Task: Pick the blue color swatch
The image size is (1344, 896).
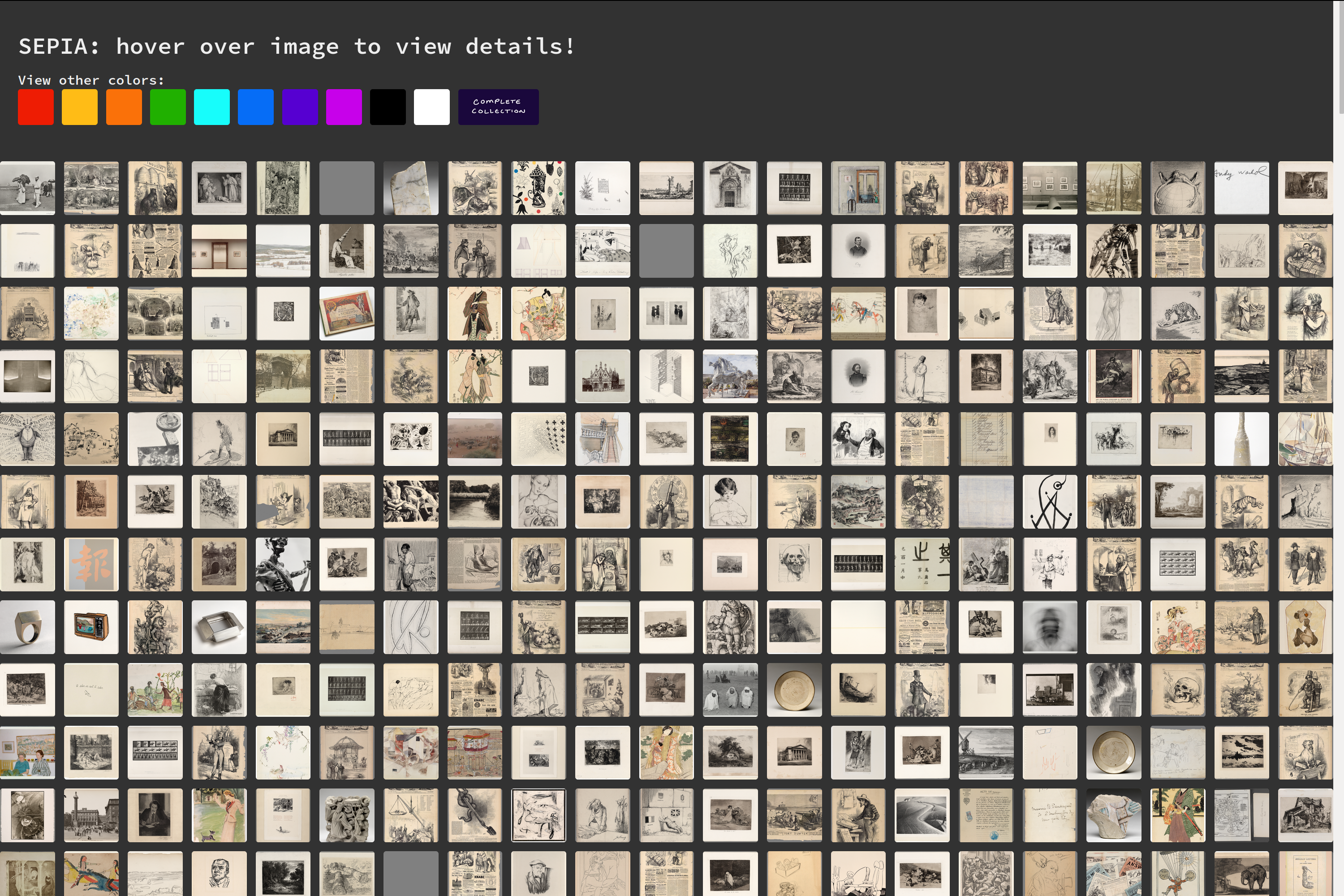Action: coord(255,107)
